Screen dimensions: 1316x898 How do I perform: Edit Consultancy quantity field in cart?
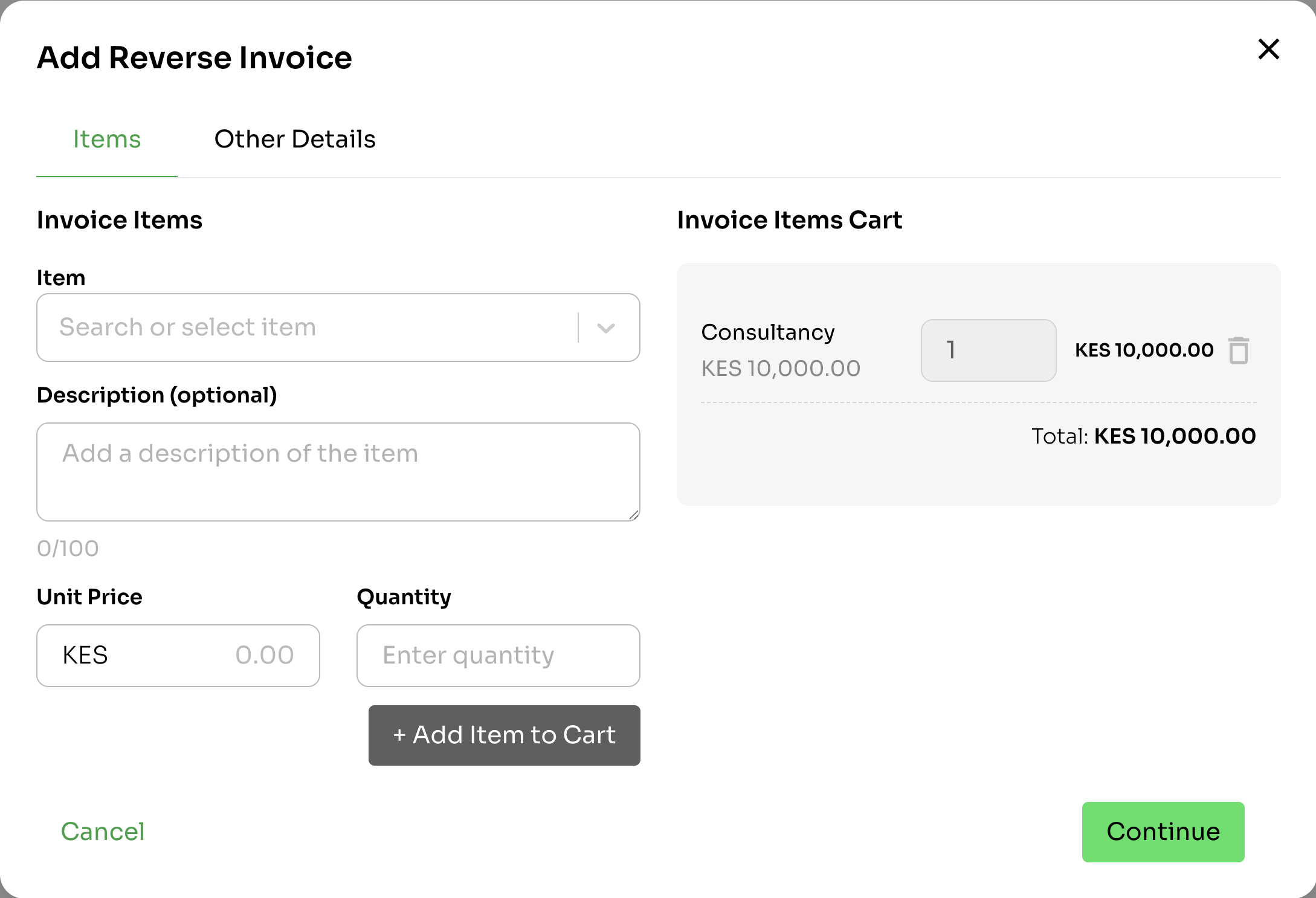click(x=988, y=350)
